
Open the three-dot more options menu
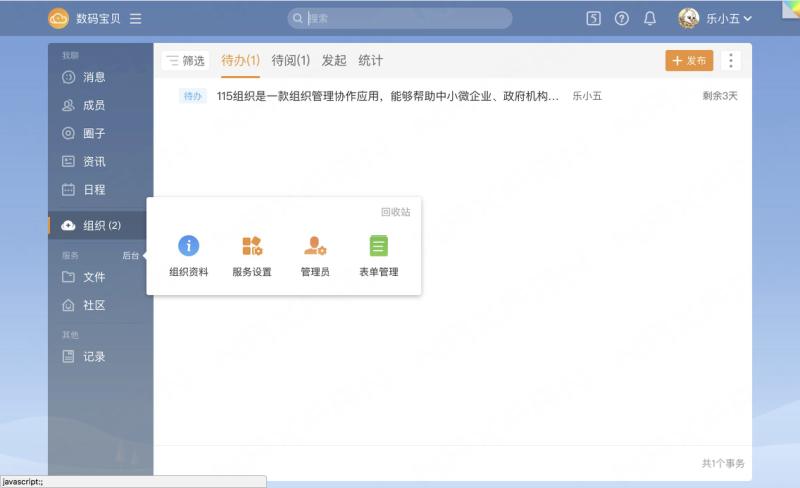click(731, 61)
